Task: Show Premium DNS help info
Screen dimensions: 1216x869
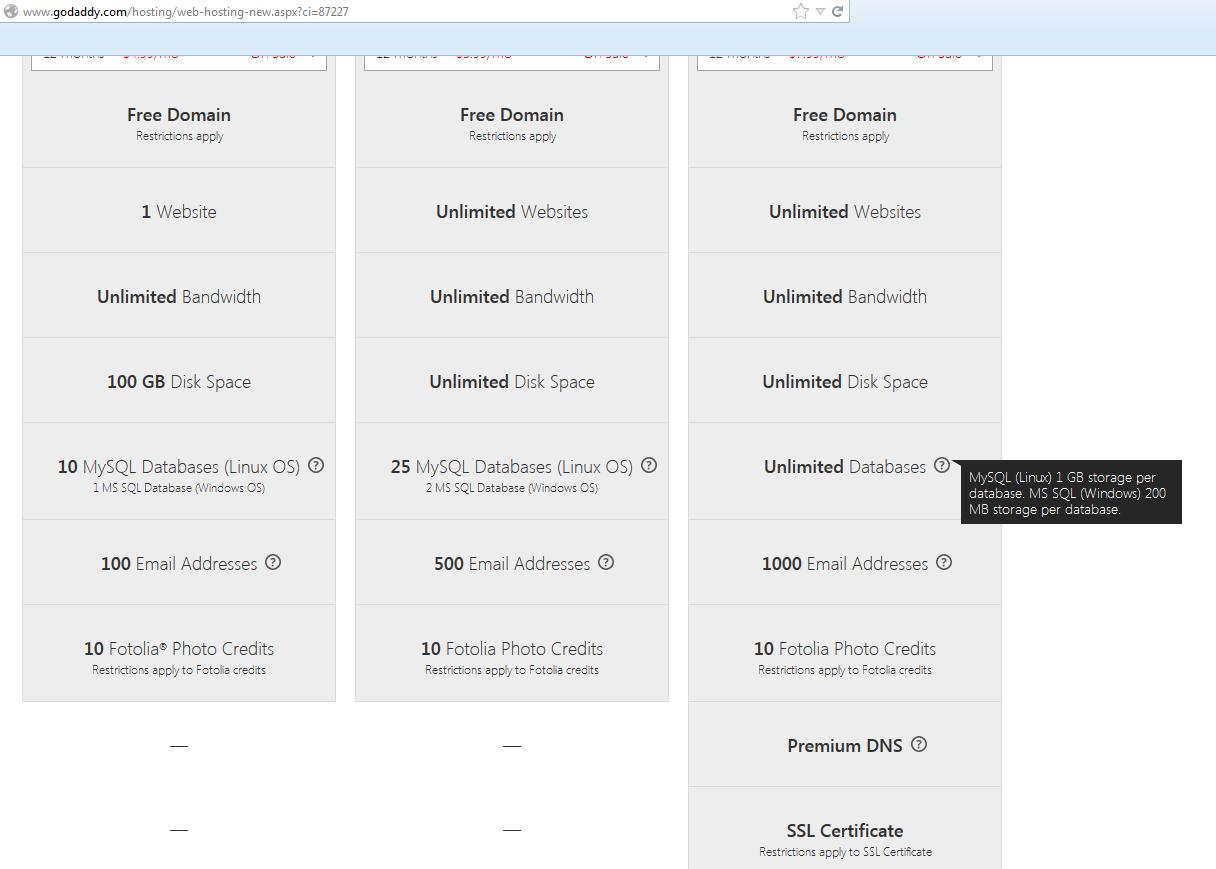Action: pos(919,744)
